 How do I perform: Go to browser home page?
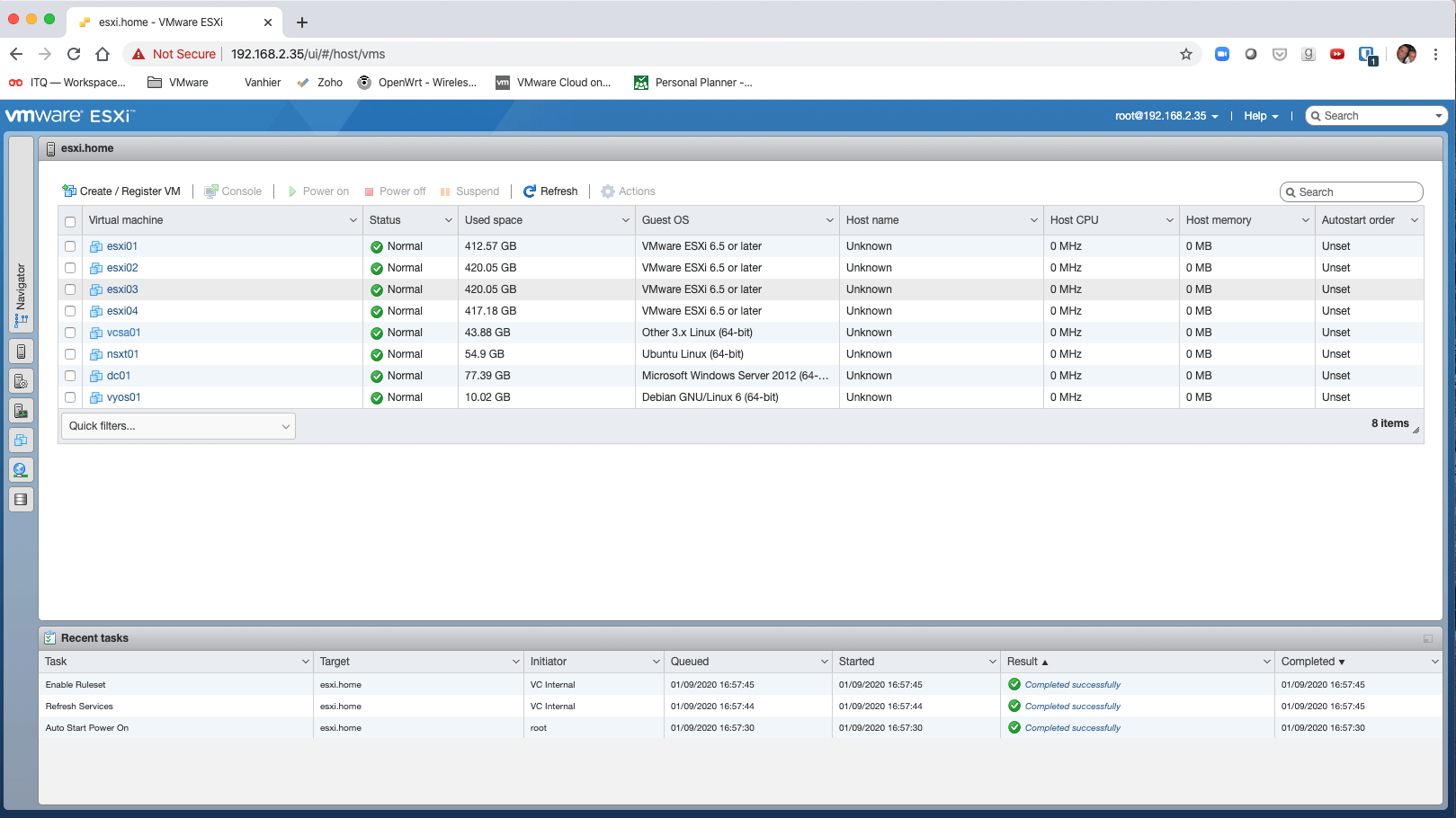point(103,54)
